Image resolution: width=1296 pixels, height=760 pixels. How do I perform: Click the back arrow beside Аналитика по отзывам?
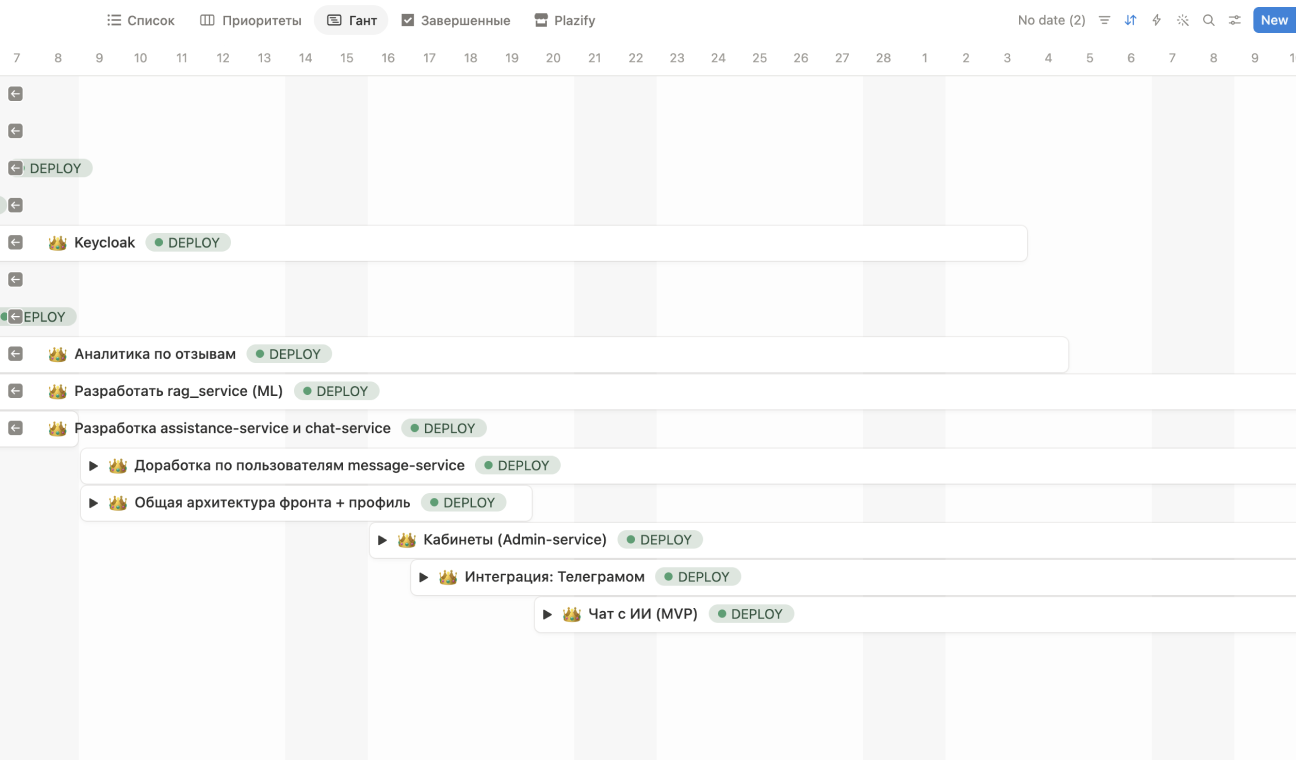tap(15, 354)
